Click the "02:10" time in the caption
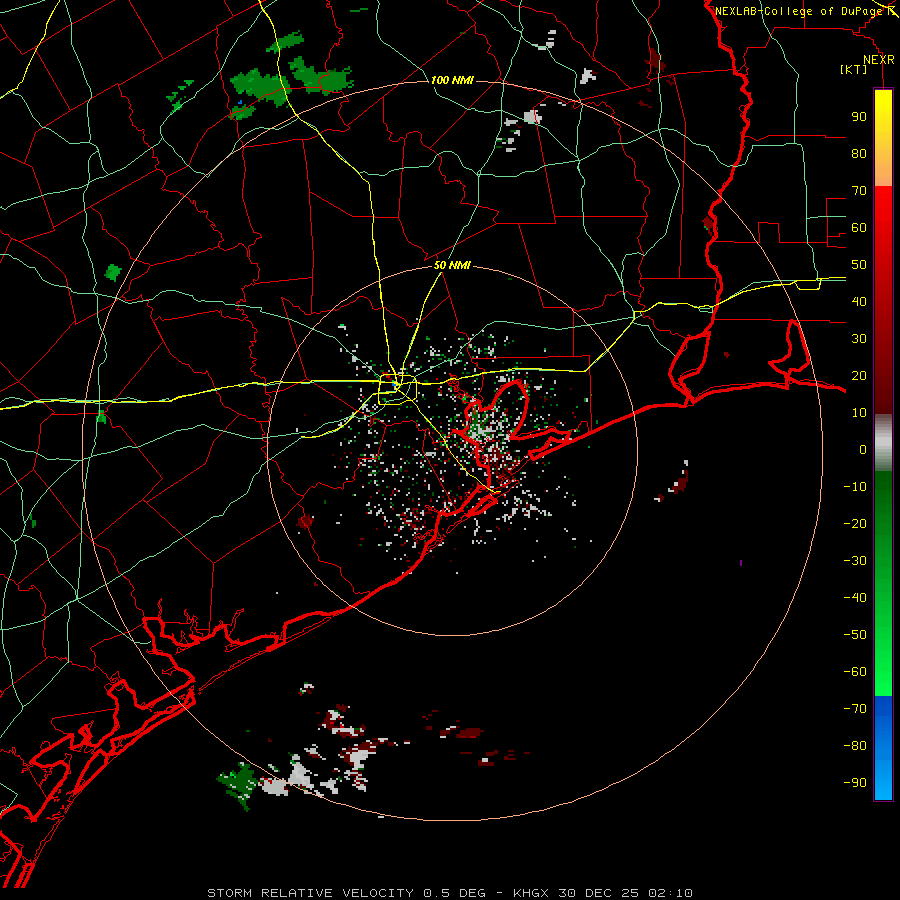900x900 pixels. click(670, 893)
